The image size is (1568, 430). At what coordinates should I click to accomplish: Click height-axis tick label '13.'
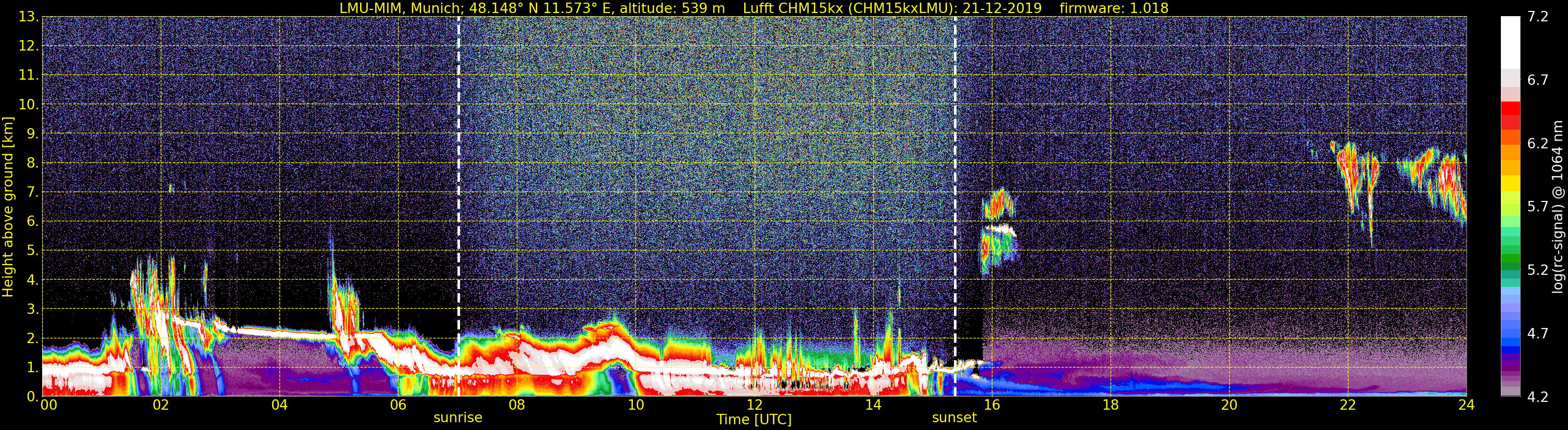[x=29, y=17]
